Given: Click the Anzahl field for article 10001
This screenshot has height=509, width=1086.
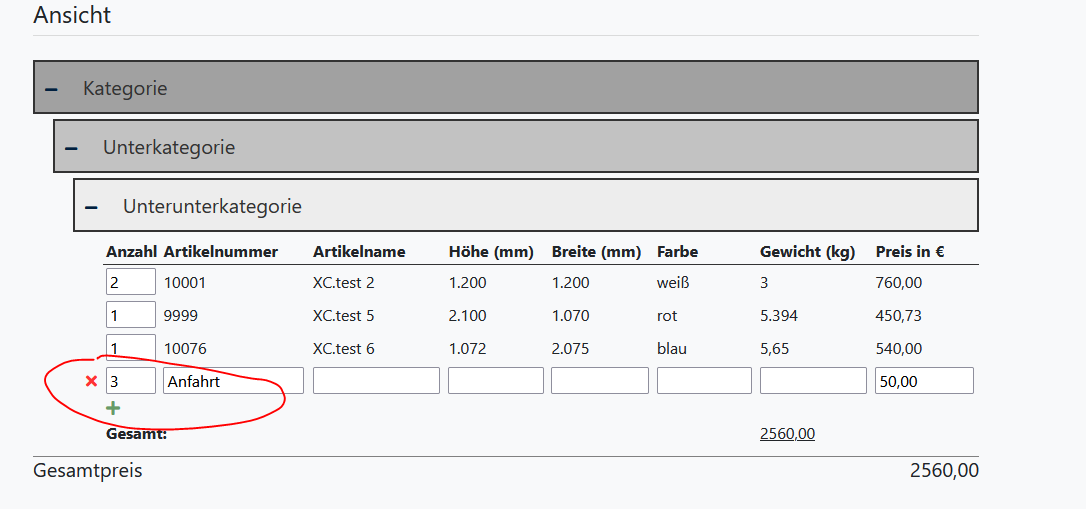Looking at the screenshot, I should 131,282.
